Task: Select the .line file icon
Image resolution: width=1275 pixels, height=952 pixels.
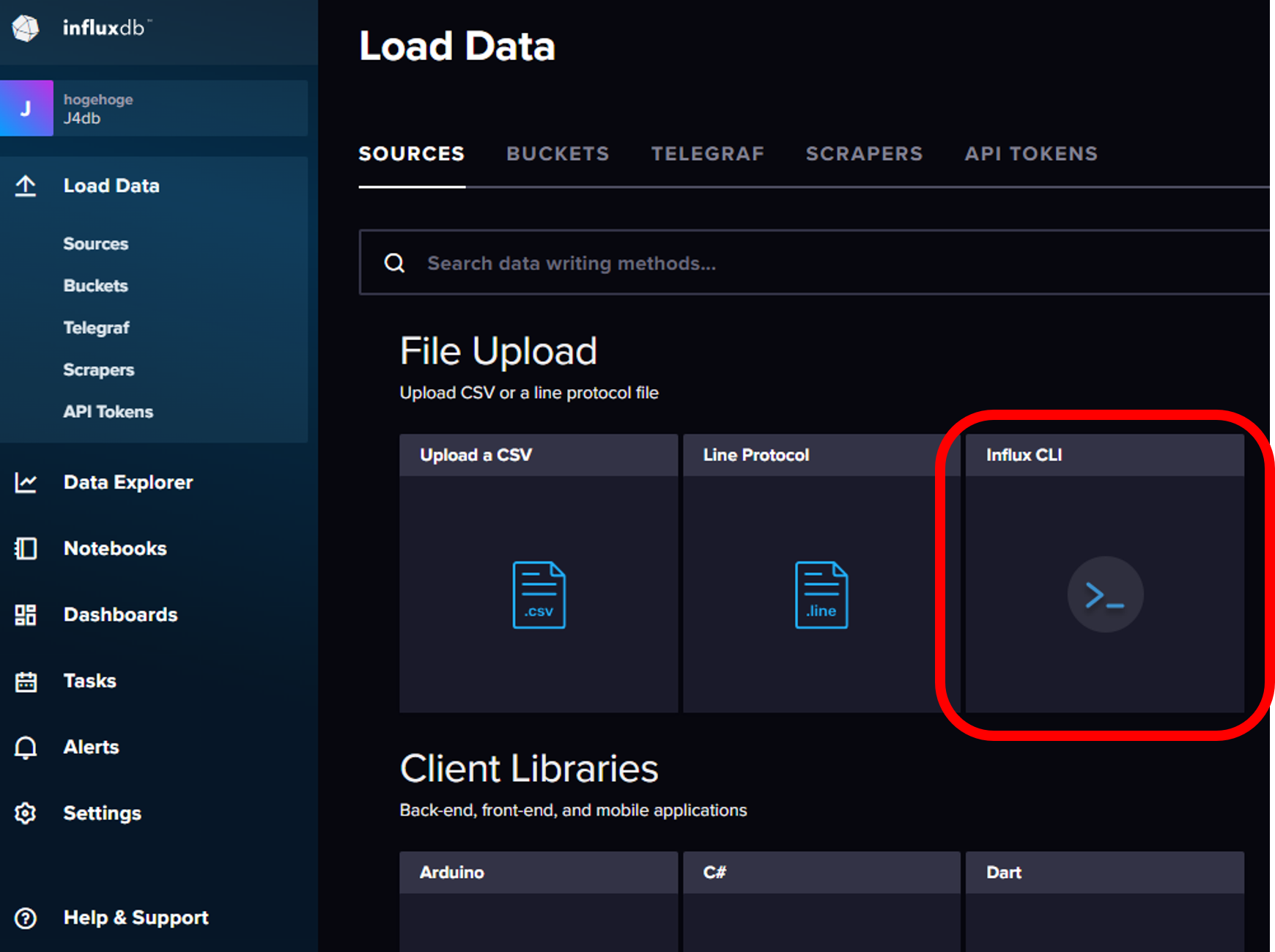Action: pyautogui.click(x=821, y=594)
